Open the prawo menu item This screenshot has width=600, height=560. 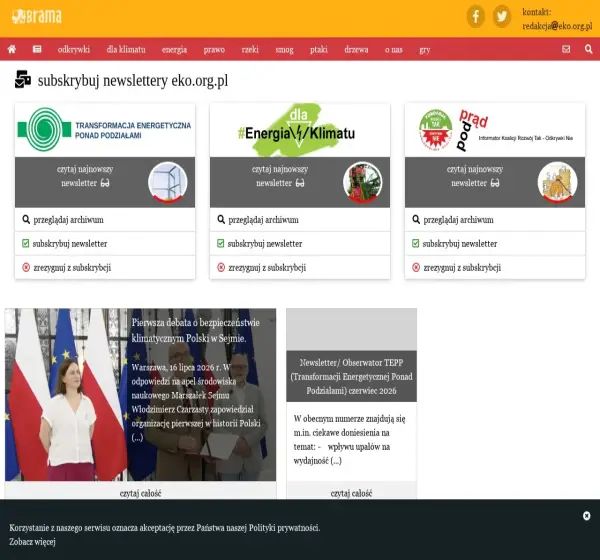[214, 50]
